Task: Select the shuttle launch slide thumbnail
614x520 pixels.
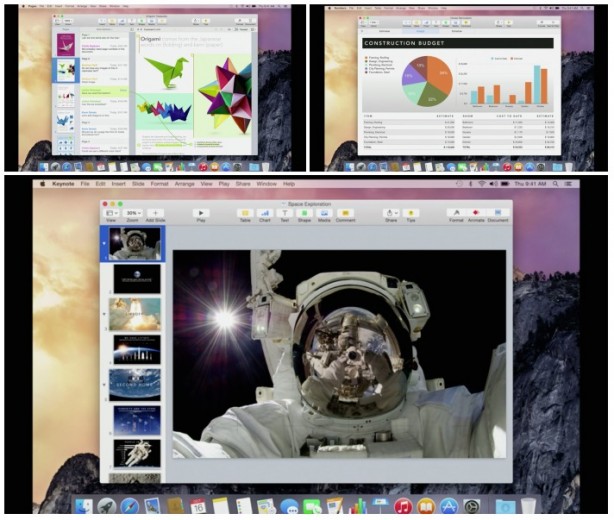Action: 135,314
